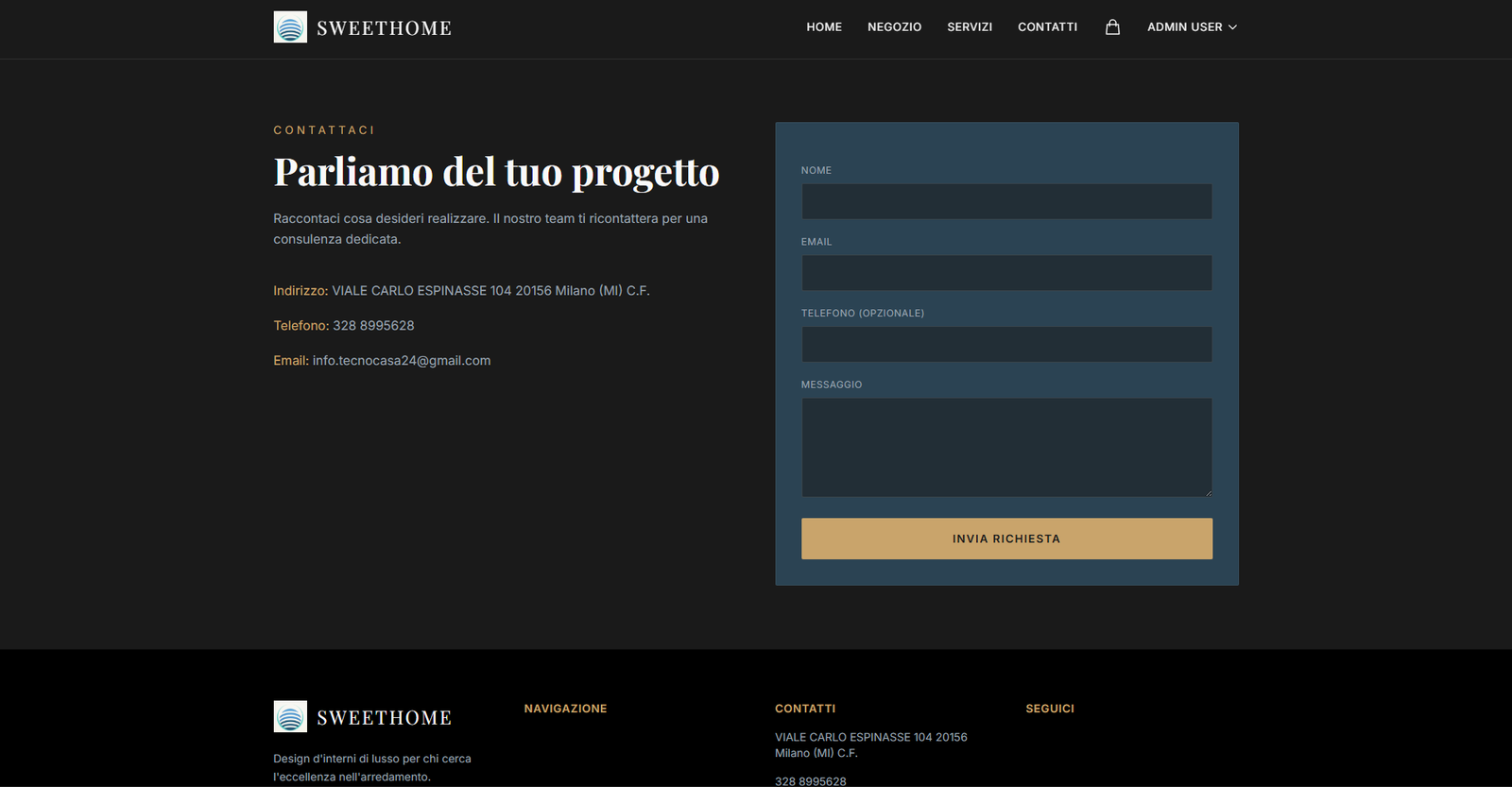1512x787 pixels.
Task: Submit with the Invia Richiesta button
Action: (x=1006, y=539)
